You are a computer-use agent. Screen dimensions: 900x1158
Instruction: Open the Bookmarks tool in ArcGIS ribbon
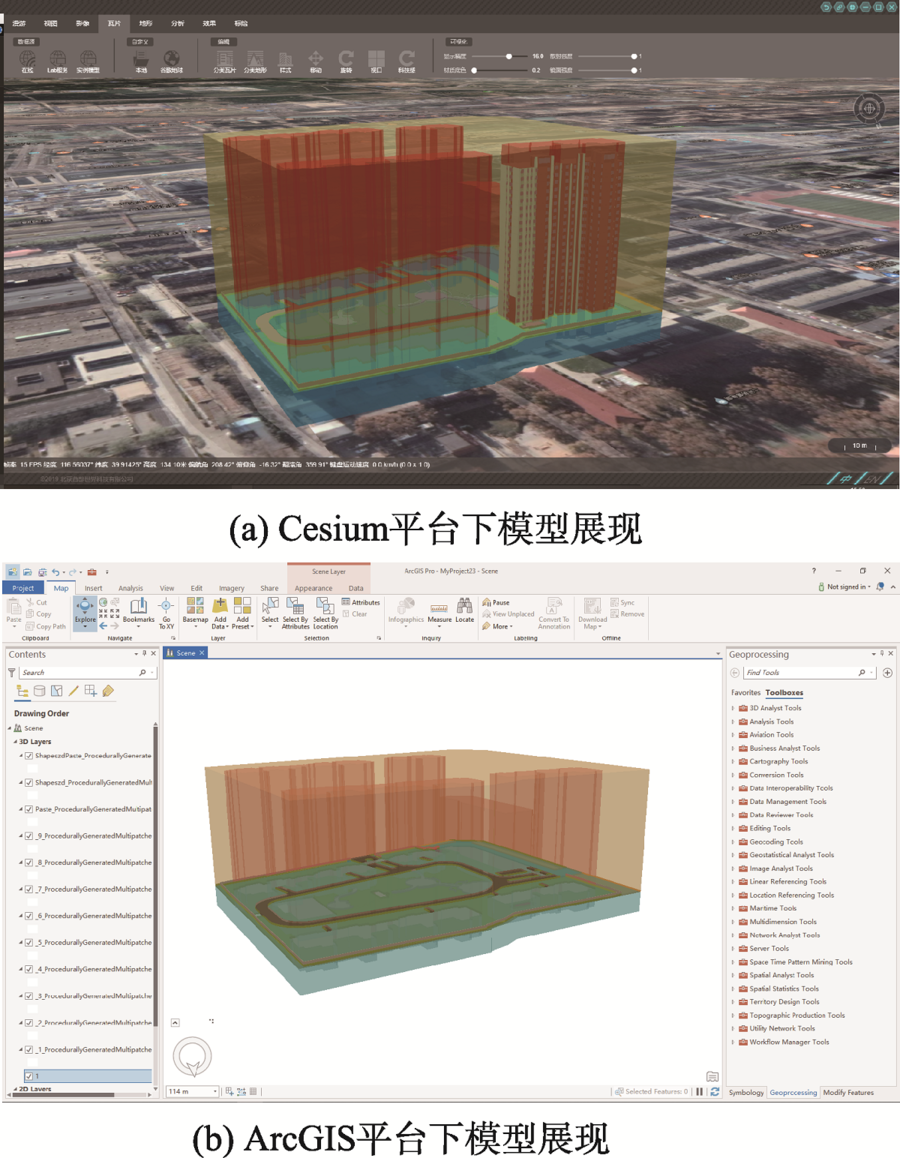(139, 611)
